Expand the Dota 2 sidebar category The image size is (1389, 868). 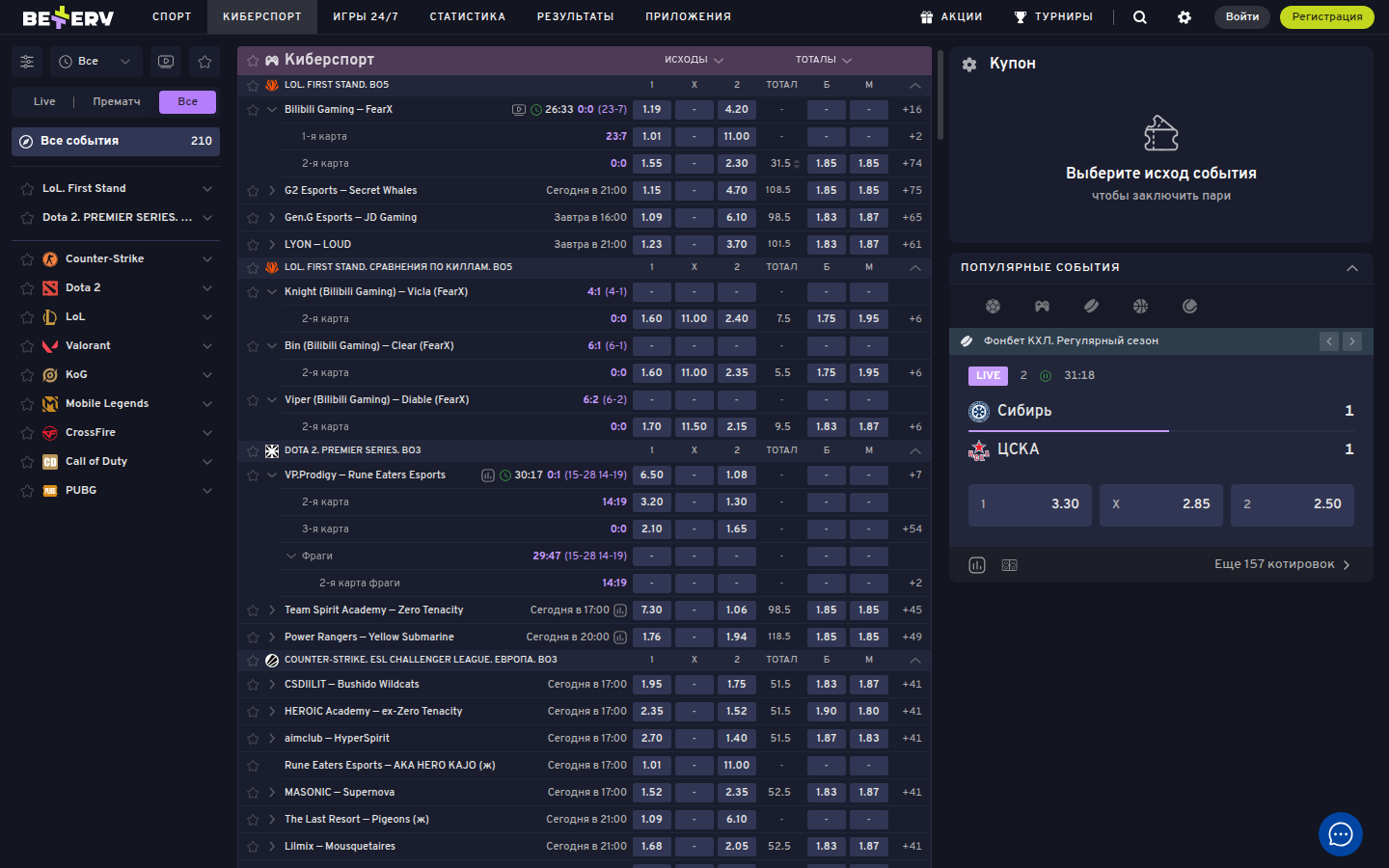point(206,288)
